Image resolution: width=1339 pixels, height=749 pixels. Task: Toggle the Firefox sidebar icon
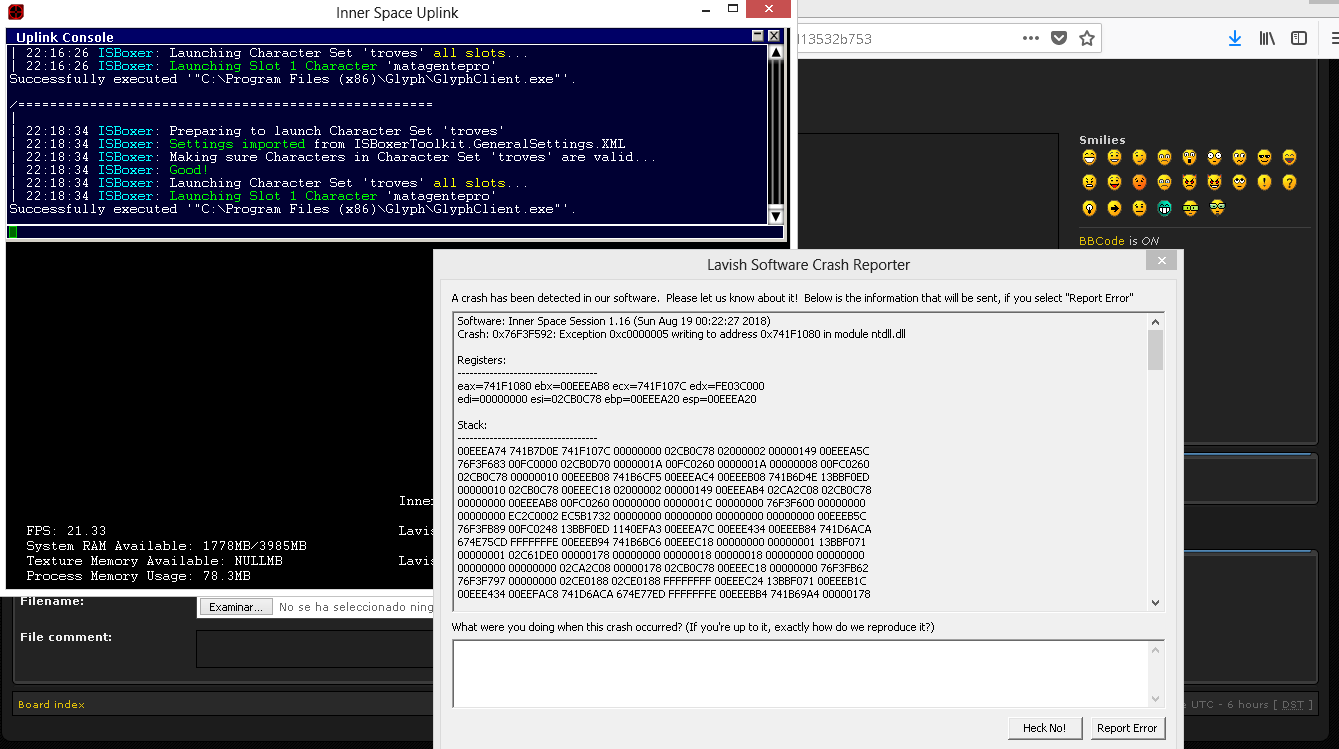pos(1299,38)
